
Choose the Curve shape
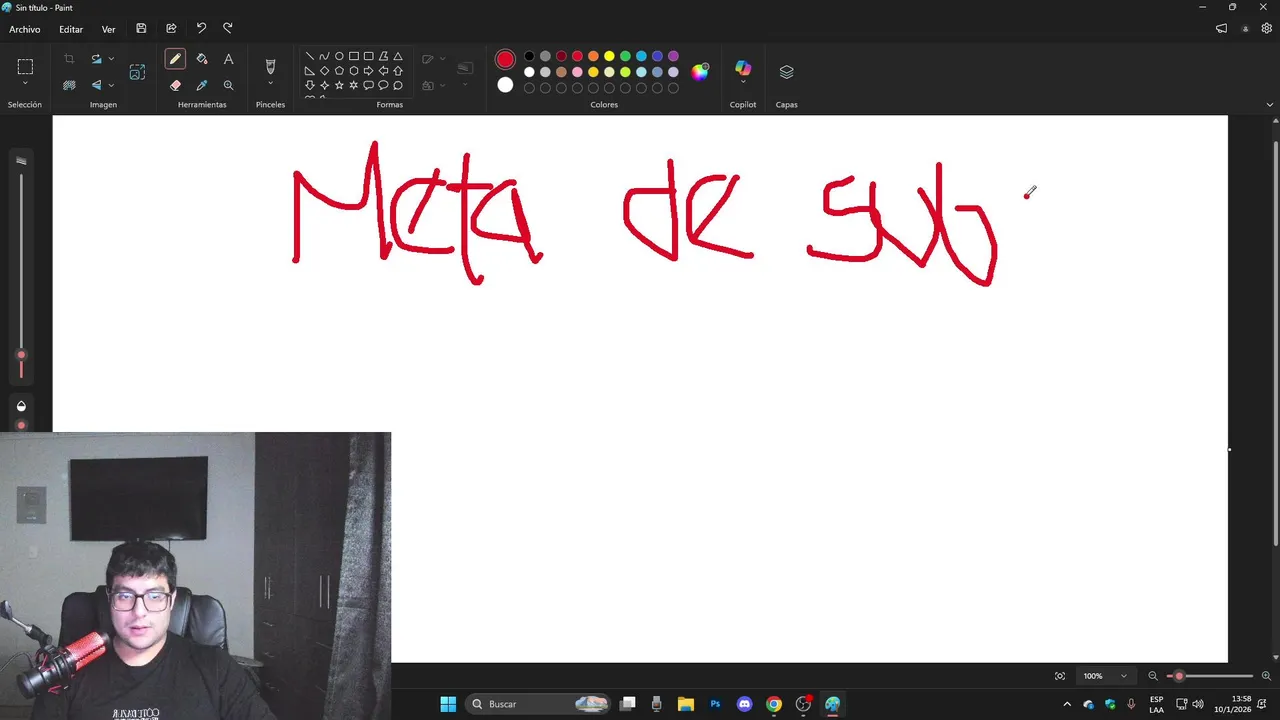pos(324,56)
